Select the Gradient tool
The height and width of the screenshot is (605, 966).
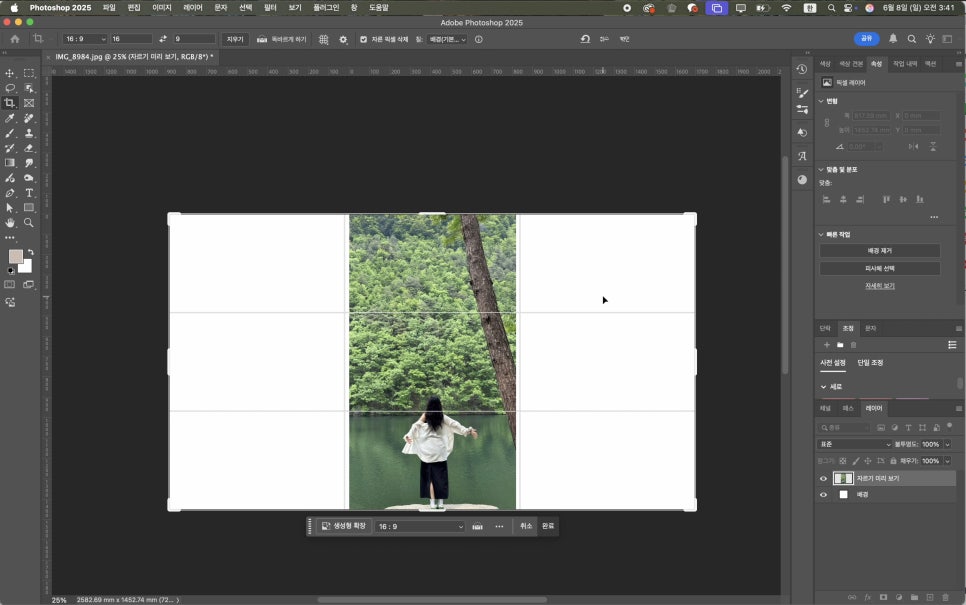click(10, 163)
